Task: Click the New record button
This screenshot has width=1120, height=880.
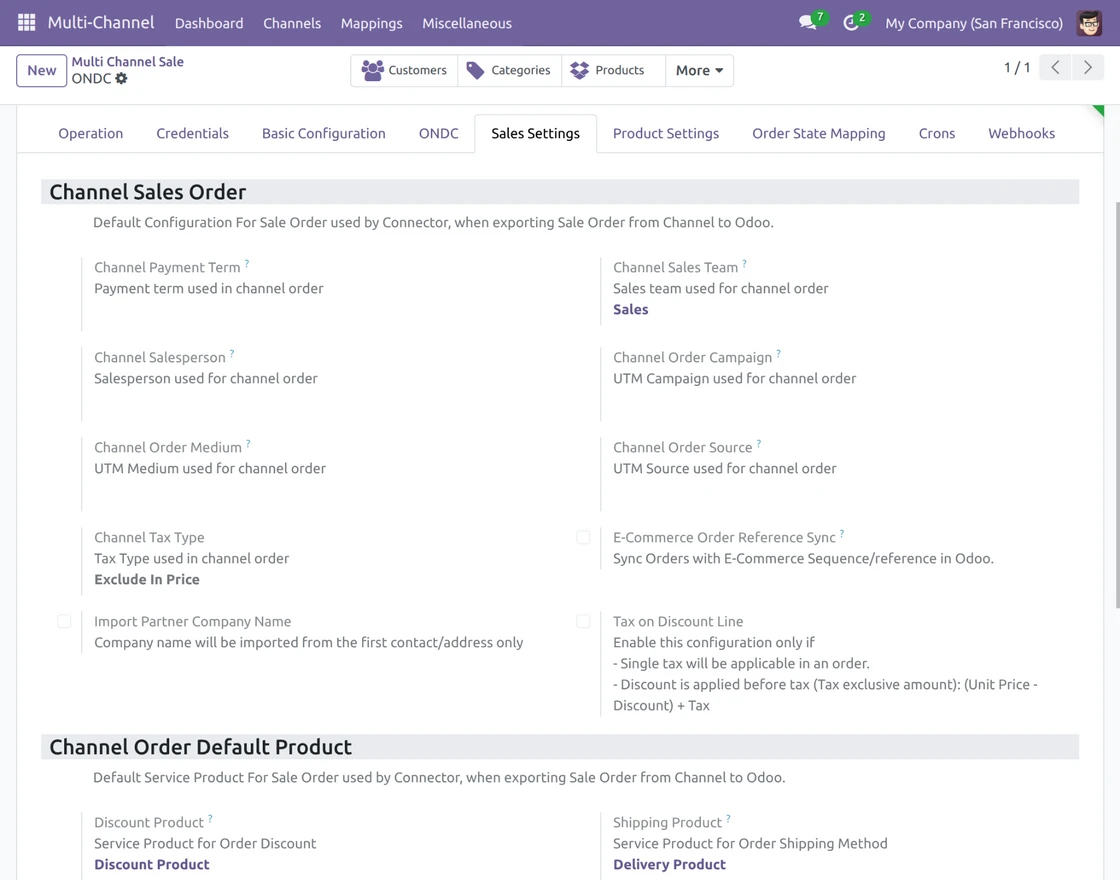Action: [42, 70]
